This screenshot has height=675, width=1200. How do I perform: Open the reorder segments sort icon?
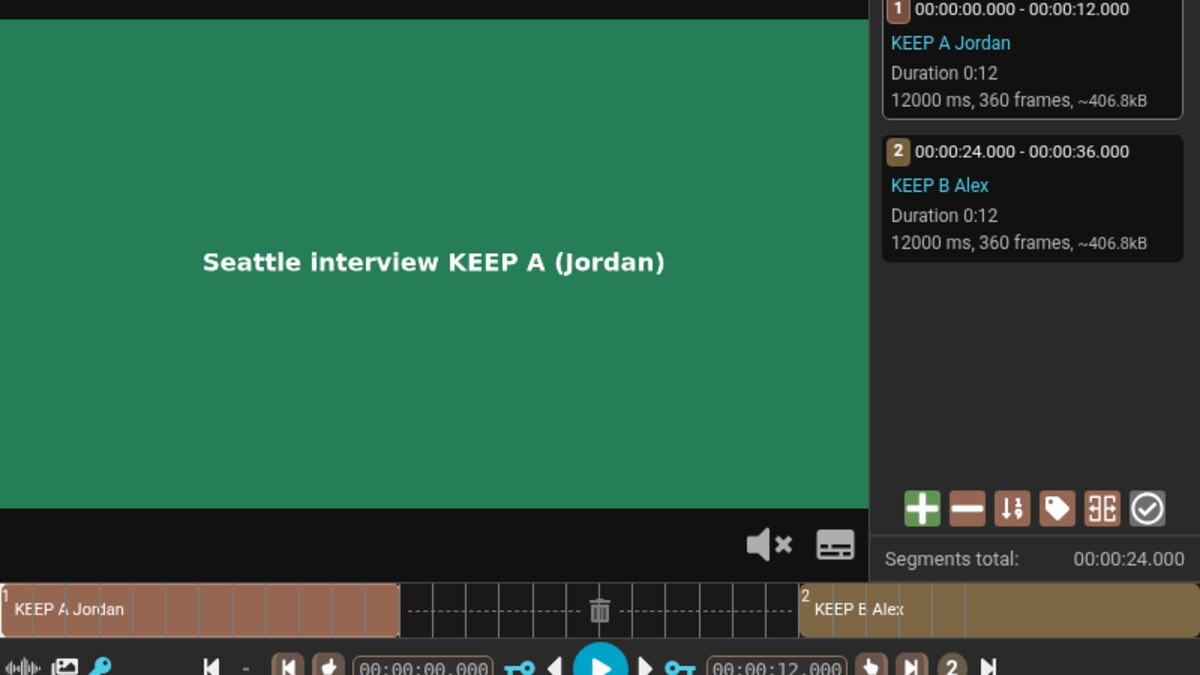pos(1012,509)
